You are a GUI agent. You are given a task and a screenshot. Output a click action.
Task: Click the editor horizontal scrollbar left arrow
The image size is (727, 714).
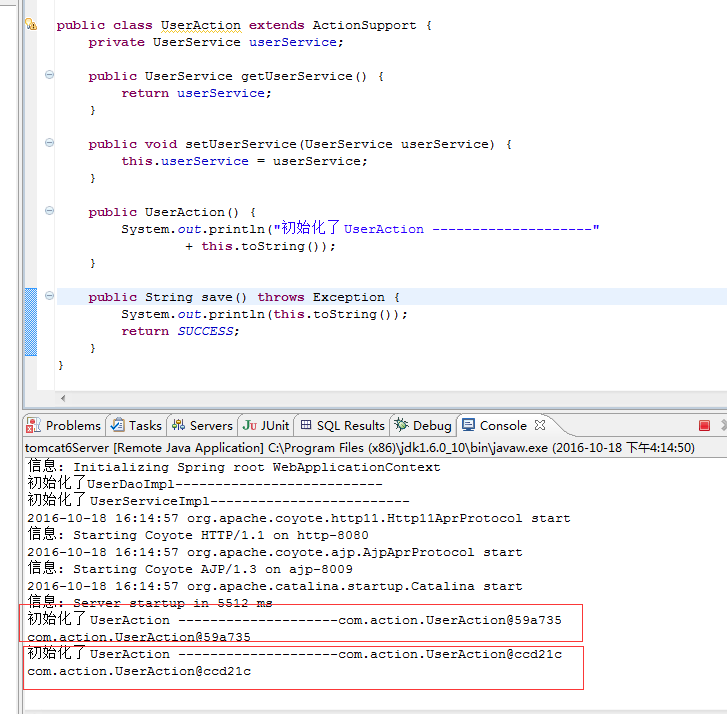tap(63, 398)
